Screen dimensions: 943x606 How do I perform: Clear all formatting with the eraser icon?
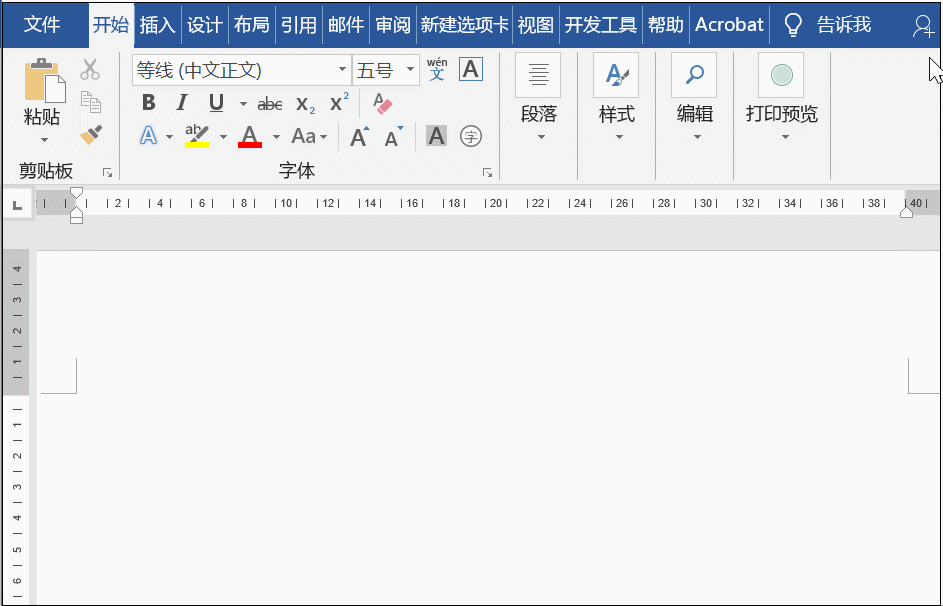click(x=381, y=103)
